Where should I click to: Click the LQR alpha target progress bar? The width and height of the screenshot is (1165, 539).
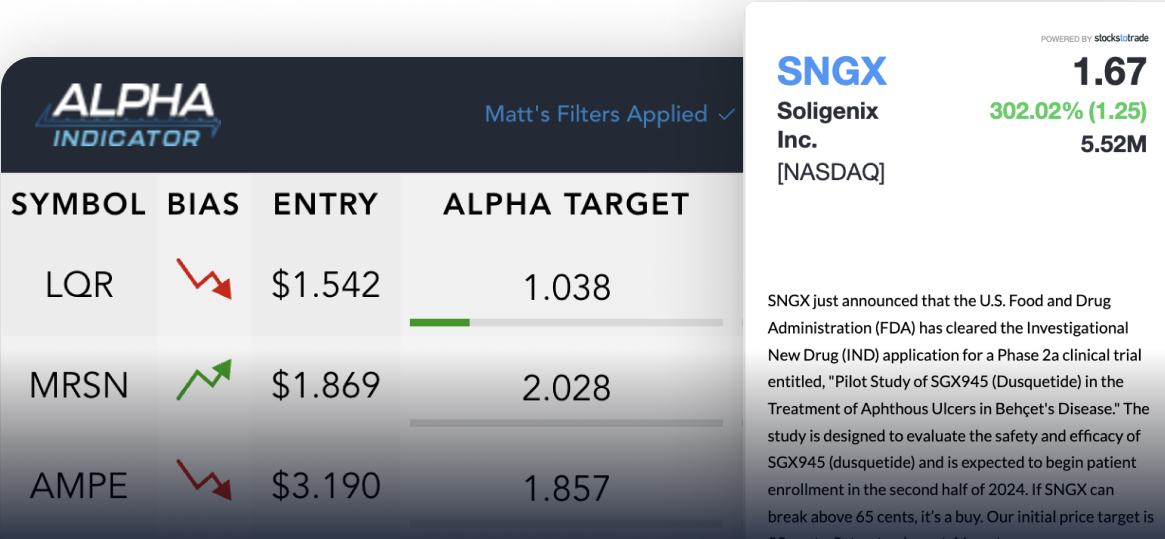point(566,322)
